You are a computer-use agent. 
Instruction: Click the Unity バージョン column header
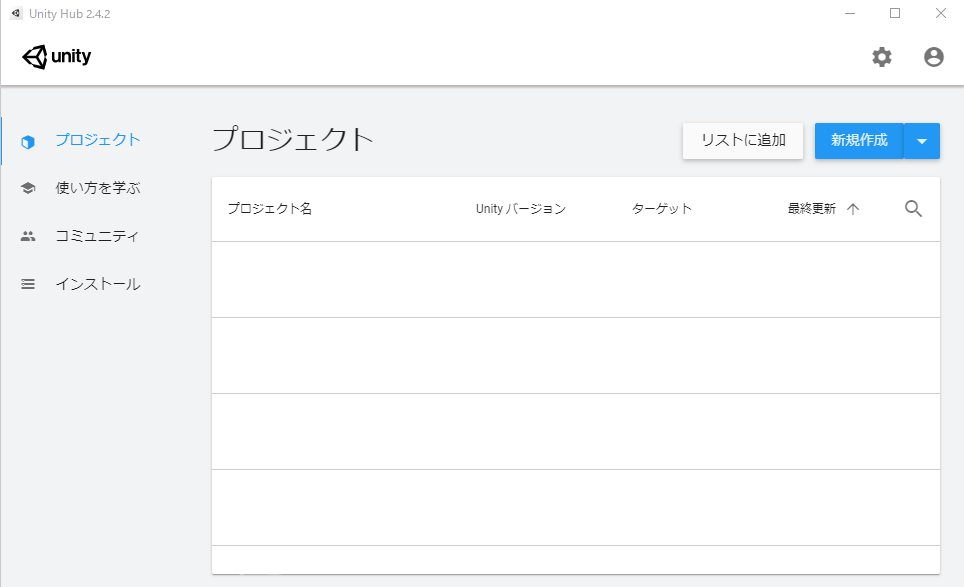pos(521,209)
